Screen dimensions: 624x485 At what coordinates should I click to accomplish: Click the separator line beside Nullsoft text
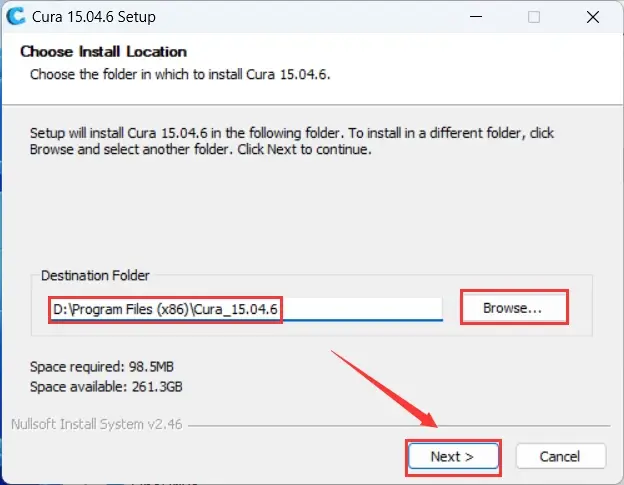(399, 426)
